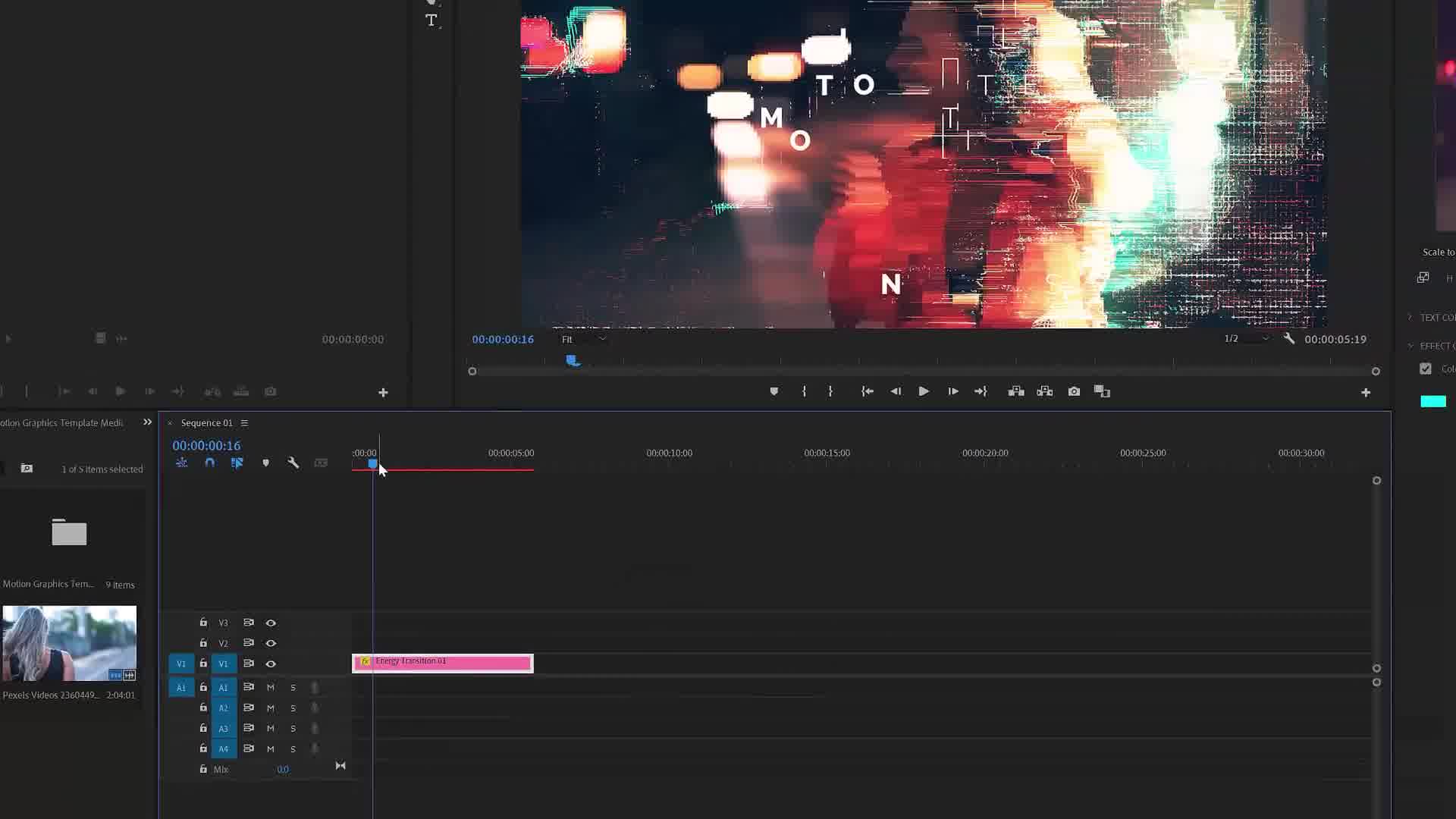
Task: Open Sequence 01 panel menu
Action: 244,423
